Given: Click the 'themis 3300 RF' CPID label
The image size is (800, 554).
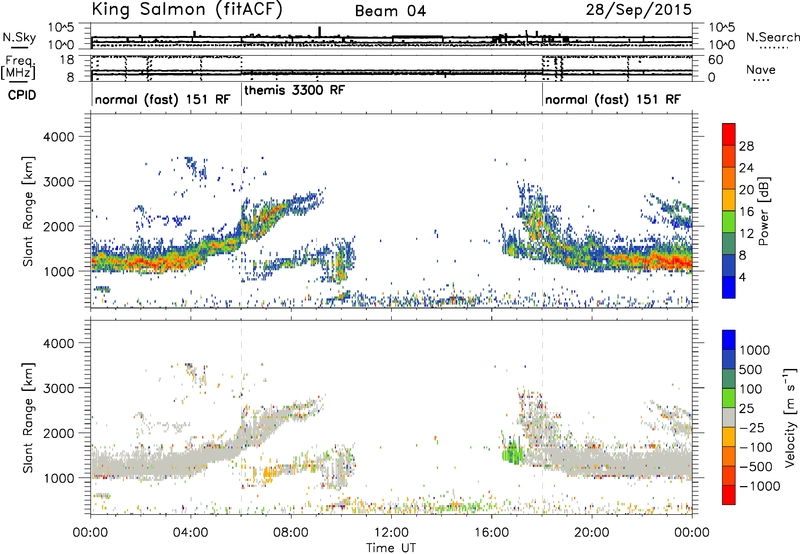Looking at the screenshot, I should click(x=294, y=90).
